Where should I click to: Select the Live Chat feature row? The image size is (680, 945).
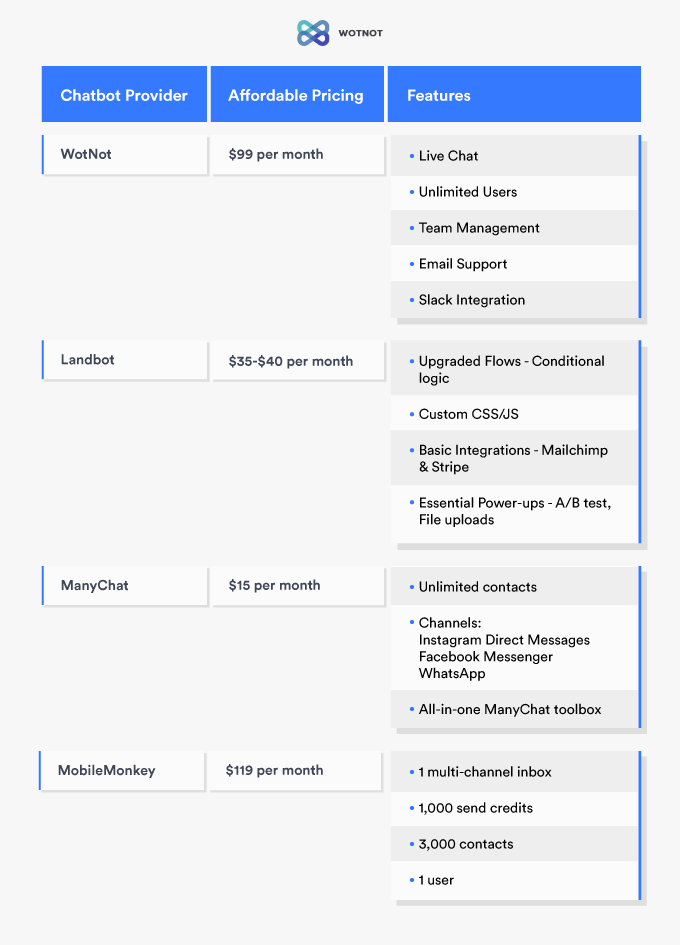point(514,155)
